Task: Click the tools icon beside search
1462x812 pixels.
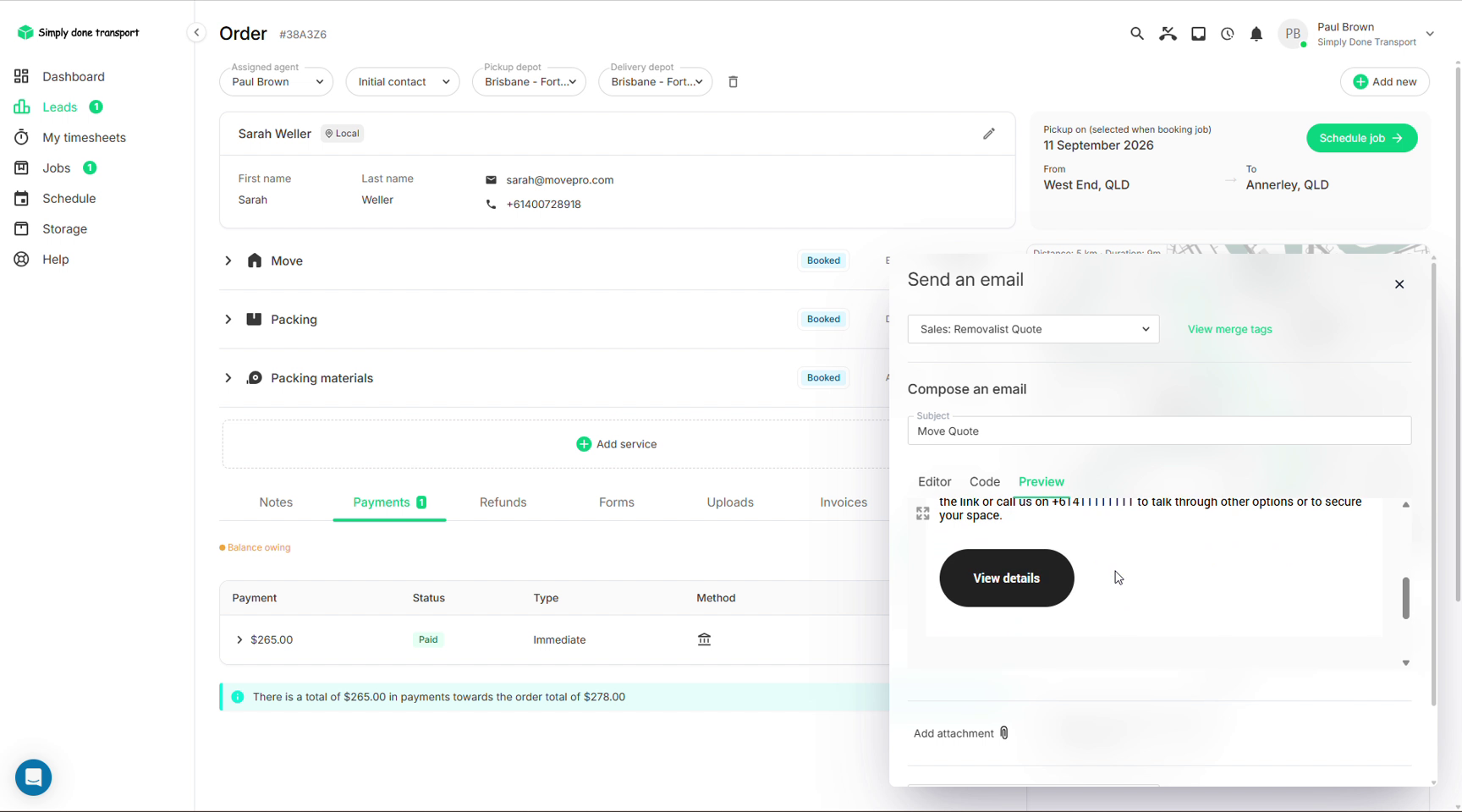Action: [1168, 34]
